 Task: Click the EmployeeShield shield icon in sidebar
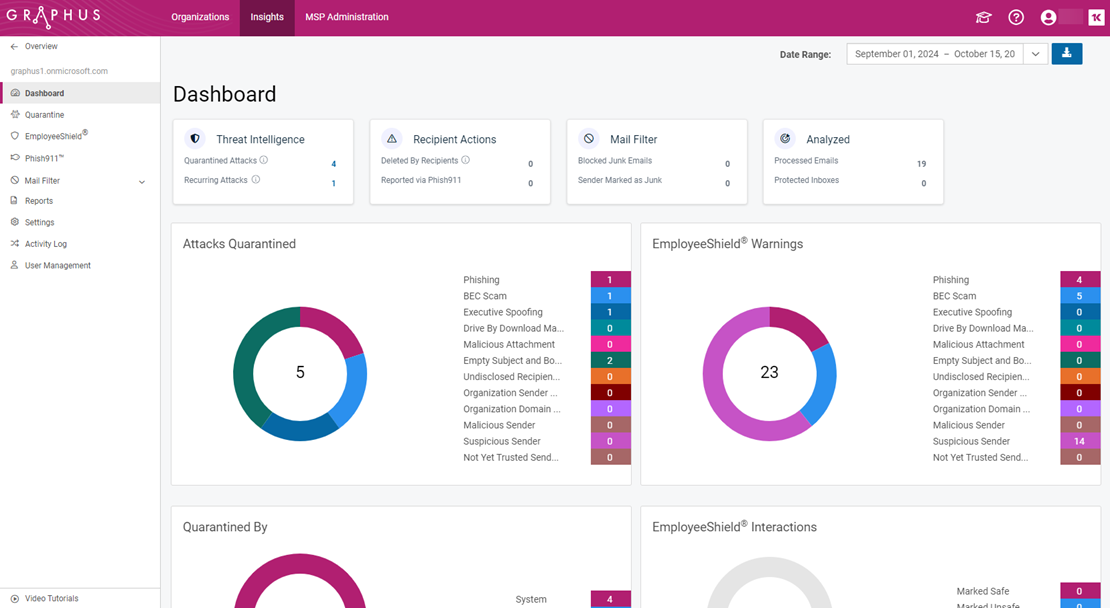click(x=15, y=136)
